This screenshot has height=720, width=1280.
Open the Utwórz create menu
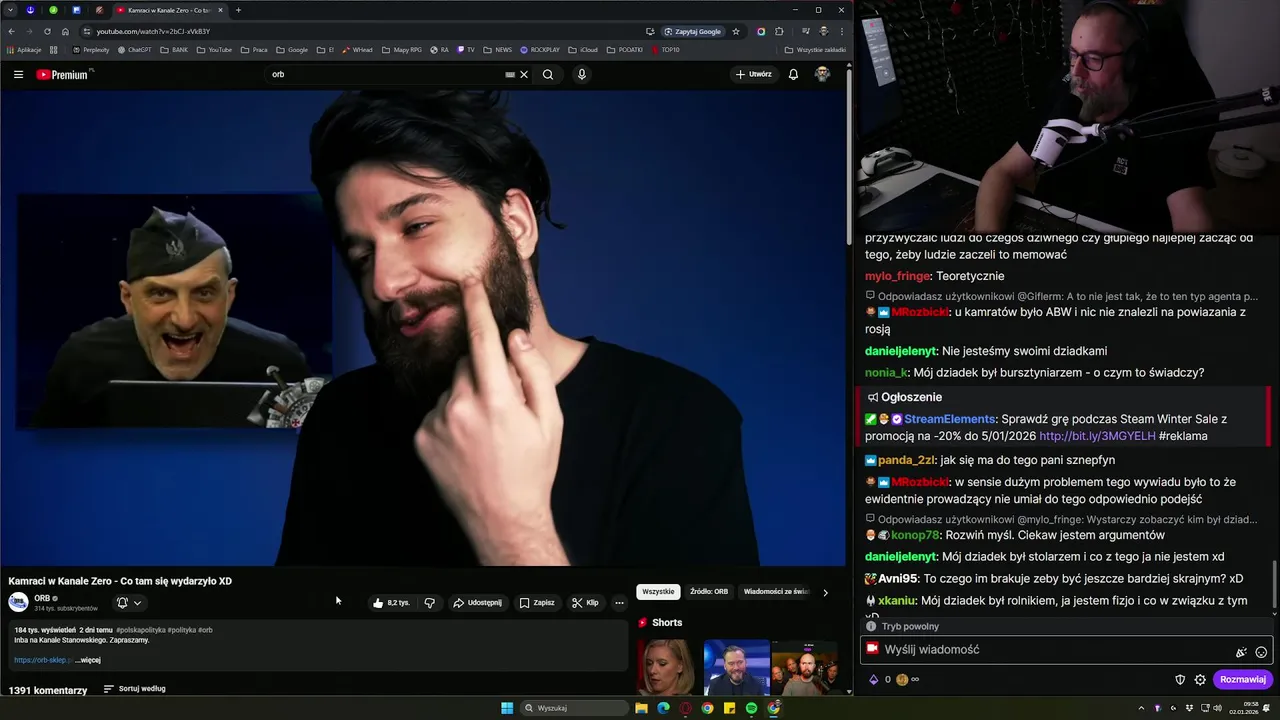(754, 74)
